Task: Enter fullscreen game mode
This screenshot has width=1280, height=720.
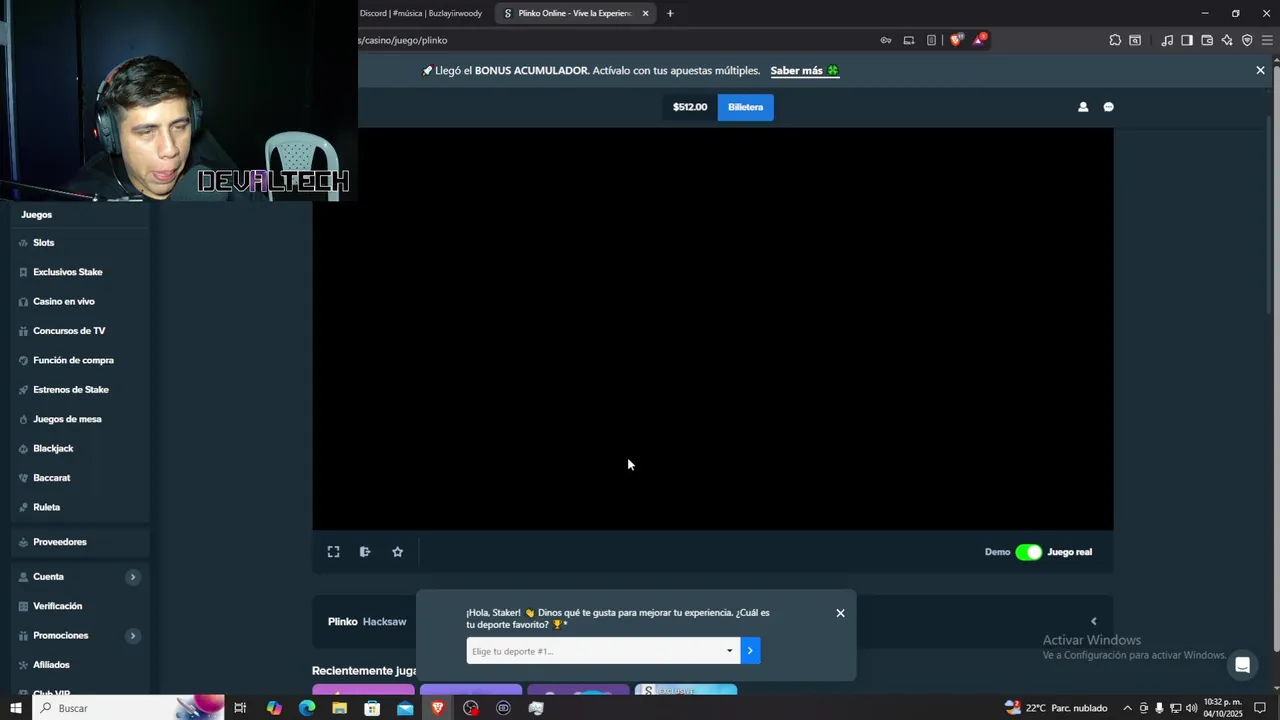Action: (x=334, y=552)
